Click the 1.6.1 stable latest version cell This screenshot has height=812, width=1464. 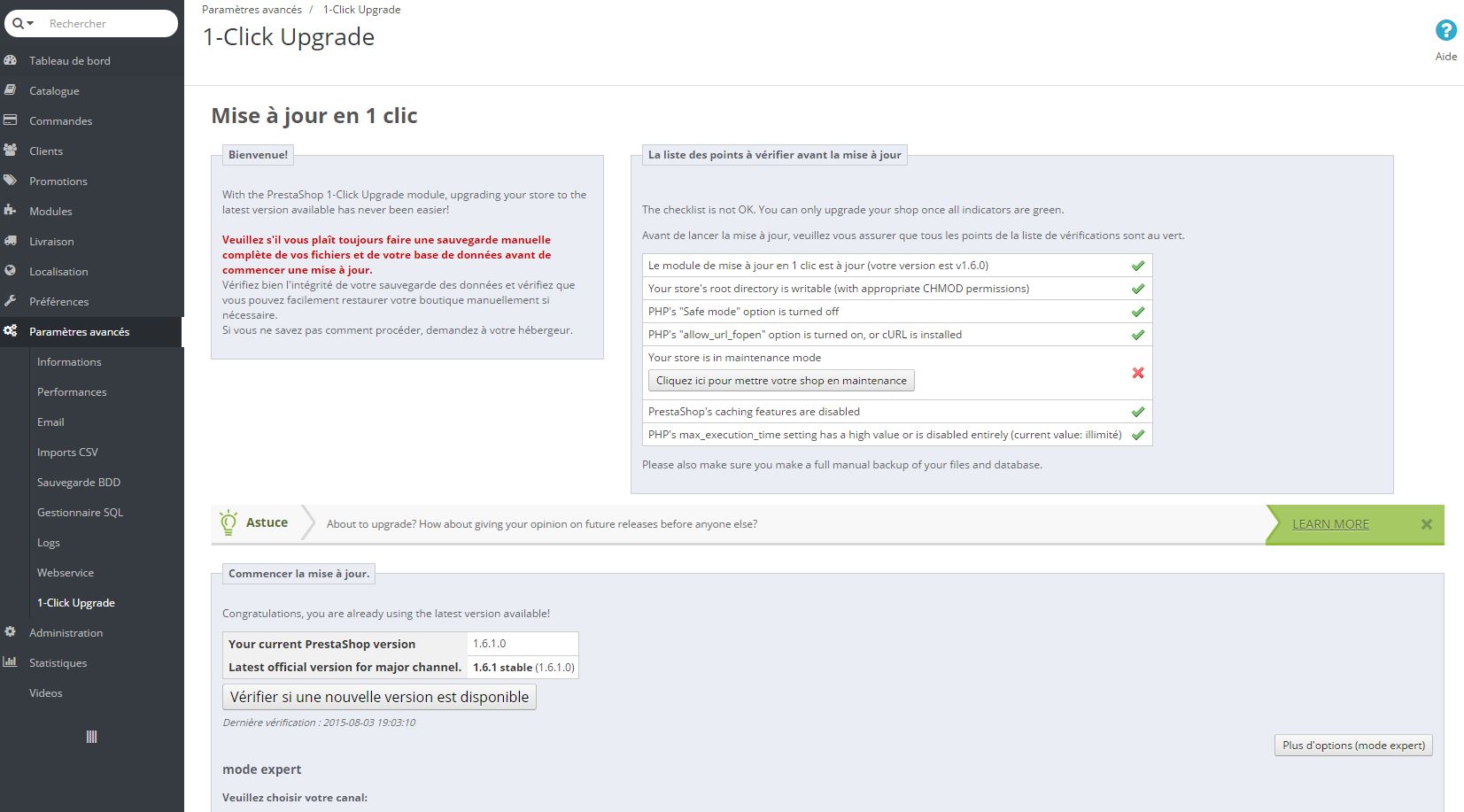point(523,667)
